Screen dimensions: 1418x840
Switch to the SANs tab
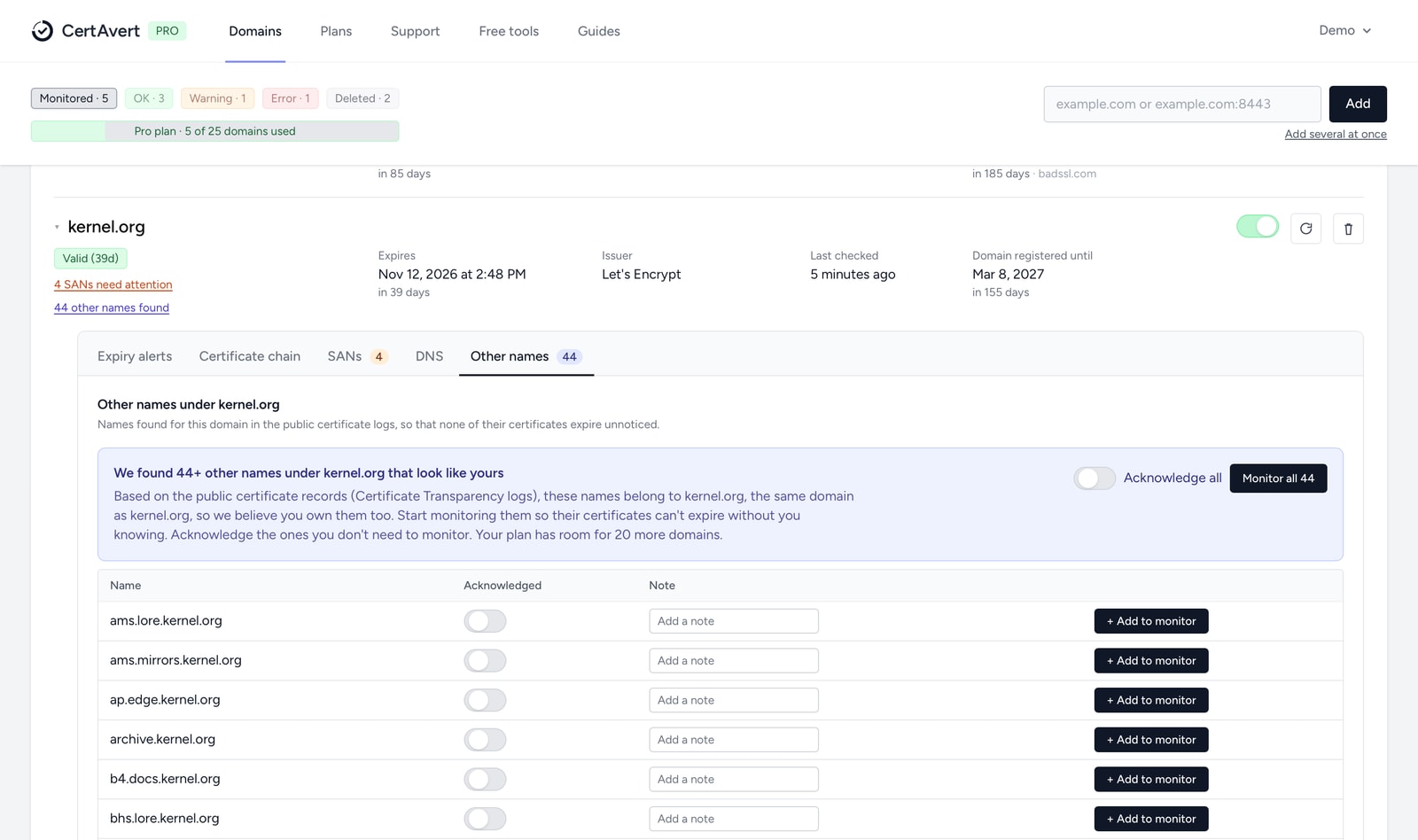[357, 356]
